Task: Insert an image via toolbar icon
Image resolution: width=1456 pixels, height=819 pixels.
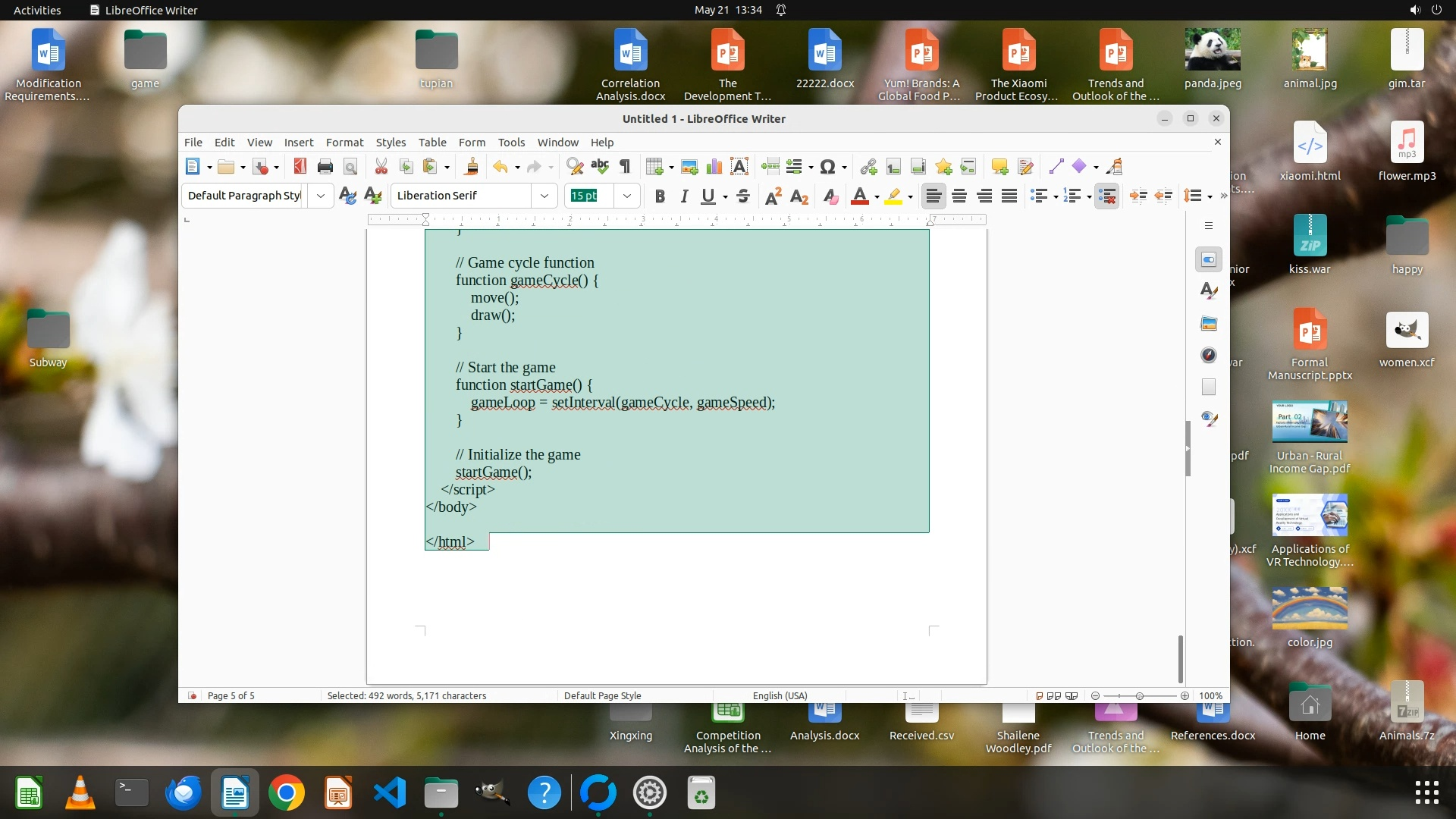Action: (689, 167)
